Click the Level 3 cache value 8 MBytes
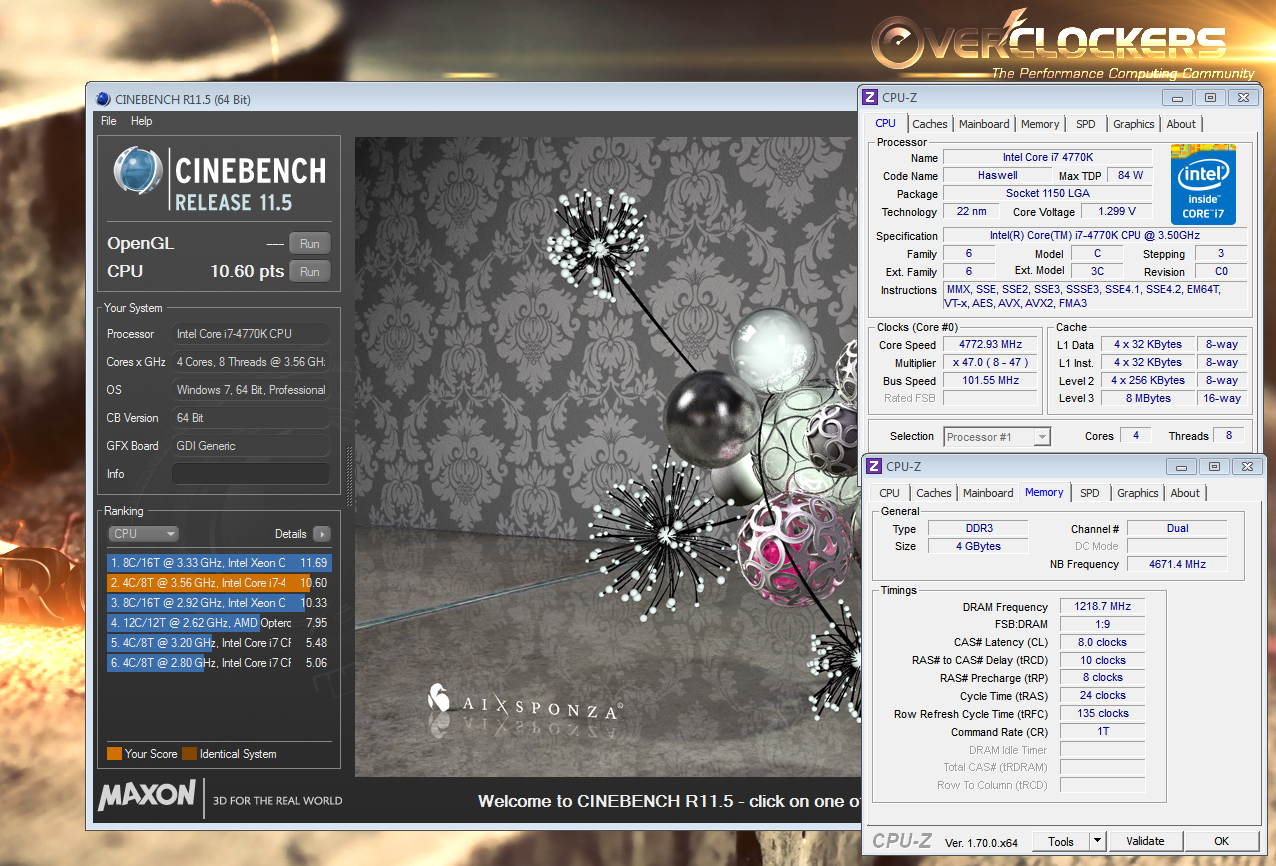 pos(1148,398)
